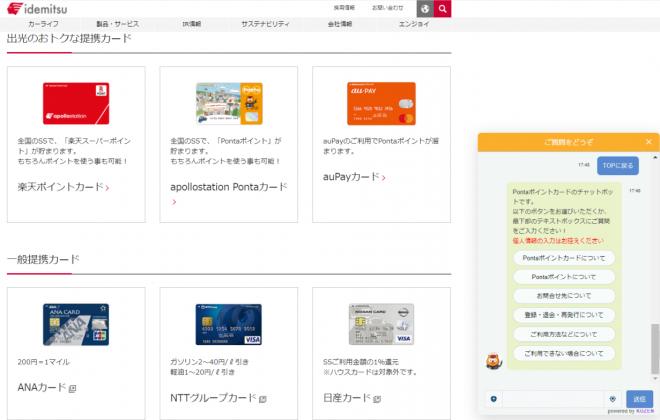Viewport: 660px width, 420px height.
Task: Open the globe language selector icon
Action: tap(425, 8)
